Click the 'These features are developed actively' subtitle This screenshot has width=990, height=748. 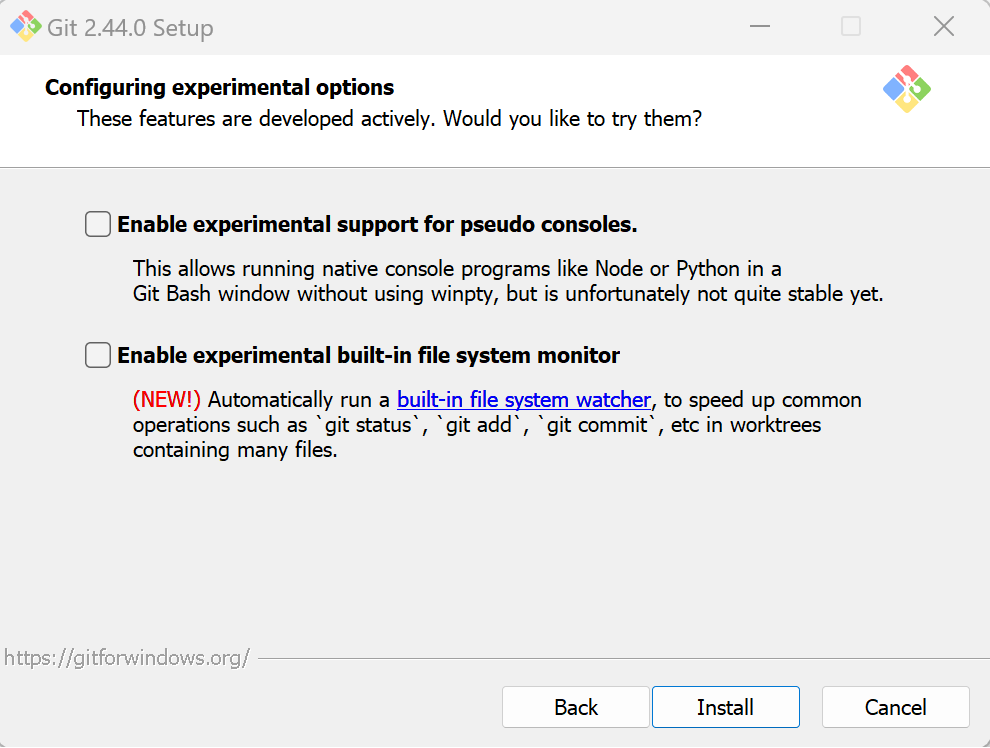point(389,119)
